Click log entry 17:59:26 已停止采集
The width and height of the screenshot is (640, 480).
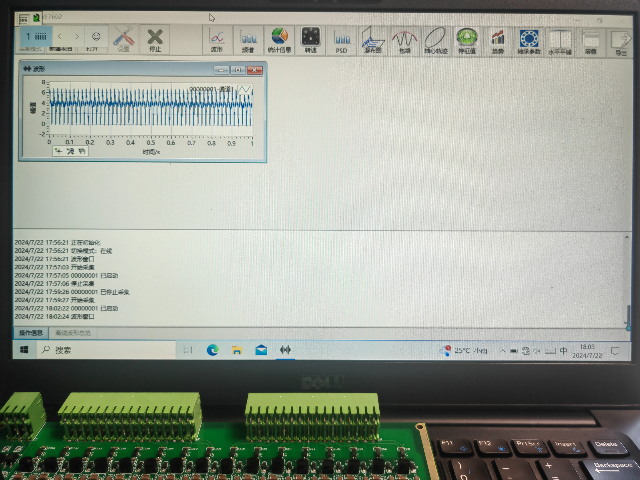pos(72,292)
